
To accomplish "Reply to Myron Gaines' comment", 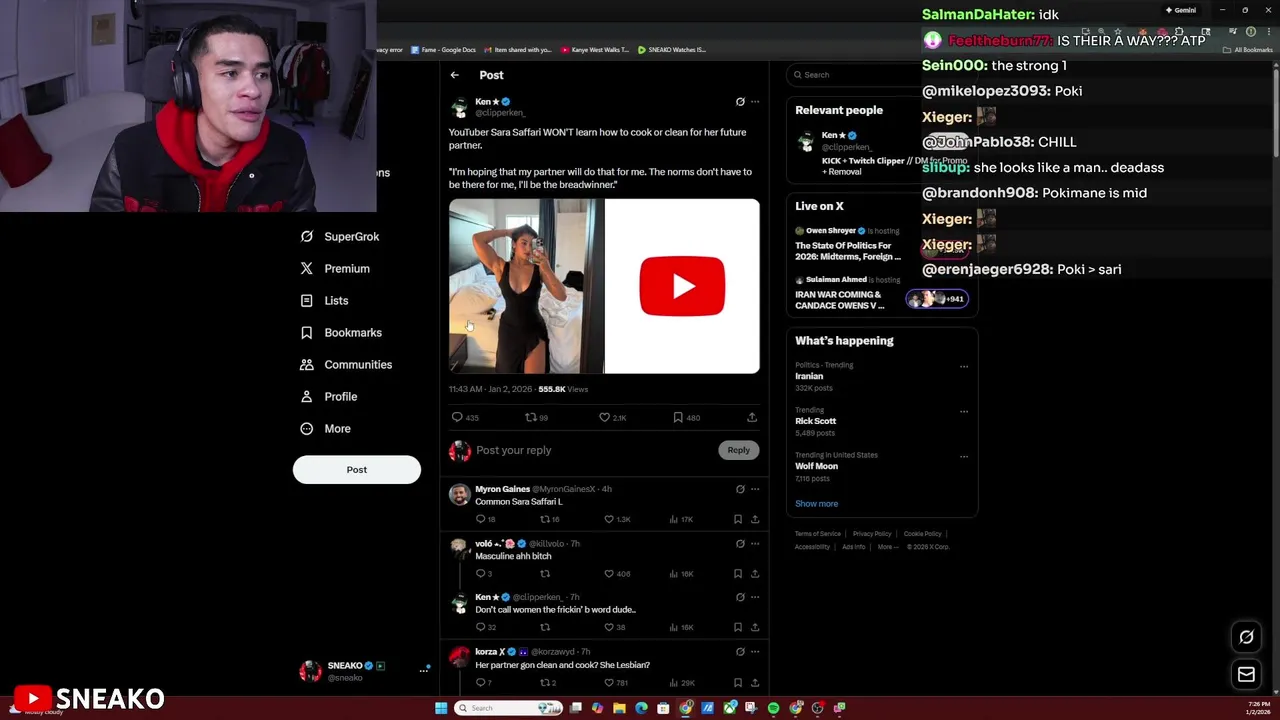I will pos(486,520).
